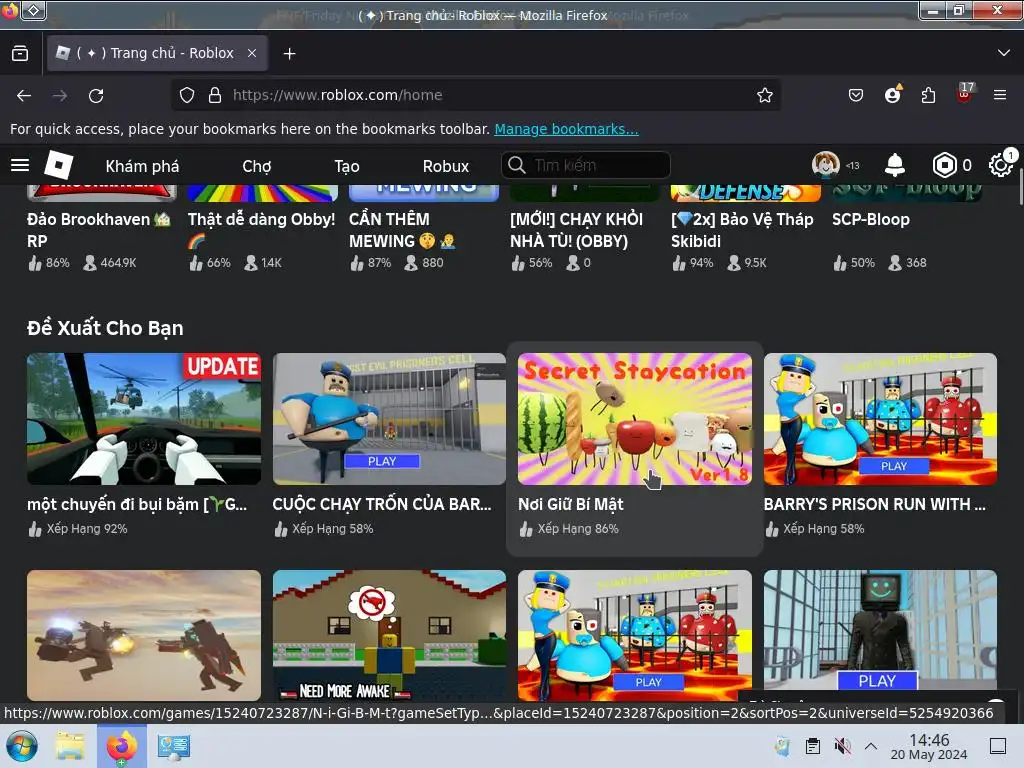Open the Đảo Brookhaven RP game link
The image size is (1024, 768).
click(x=99, y=230)
